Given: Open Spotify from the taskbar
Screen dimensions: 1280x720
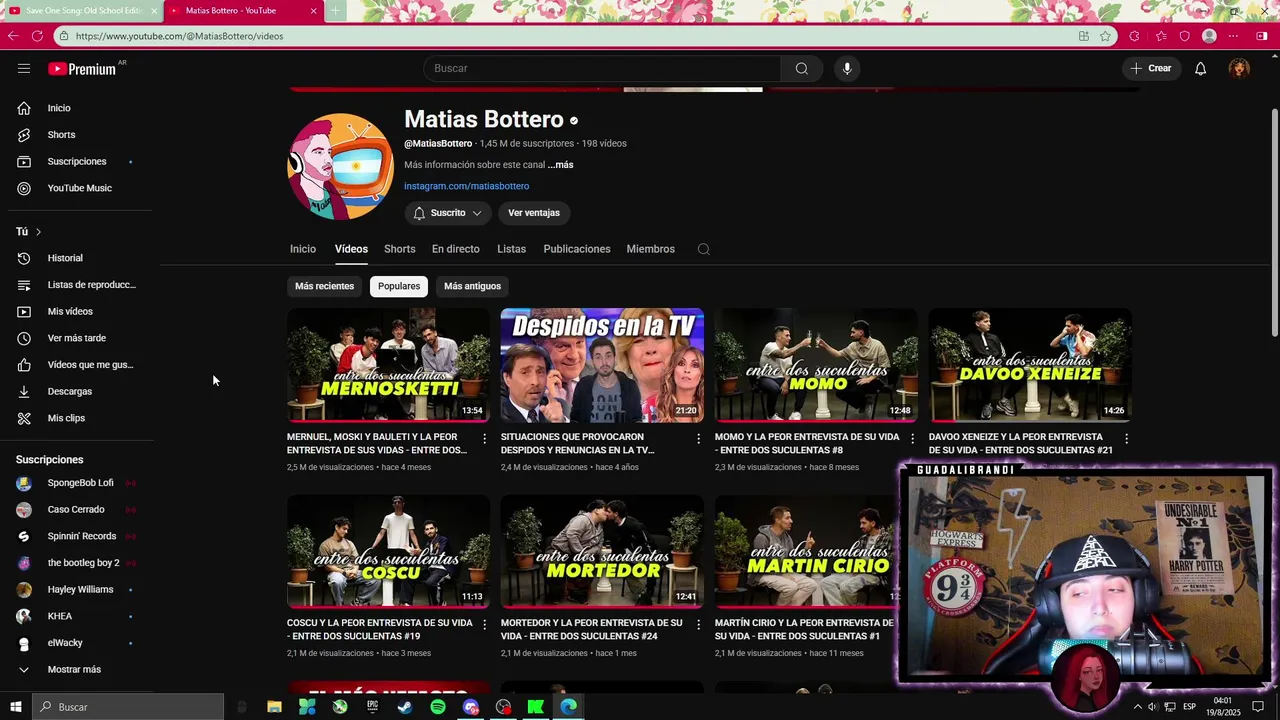Looking at the screenshot, I should (438, 707).
